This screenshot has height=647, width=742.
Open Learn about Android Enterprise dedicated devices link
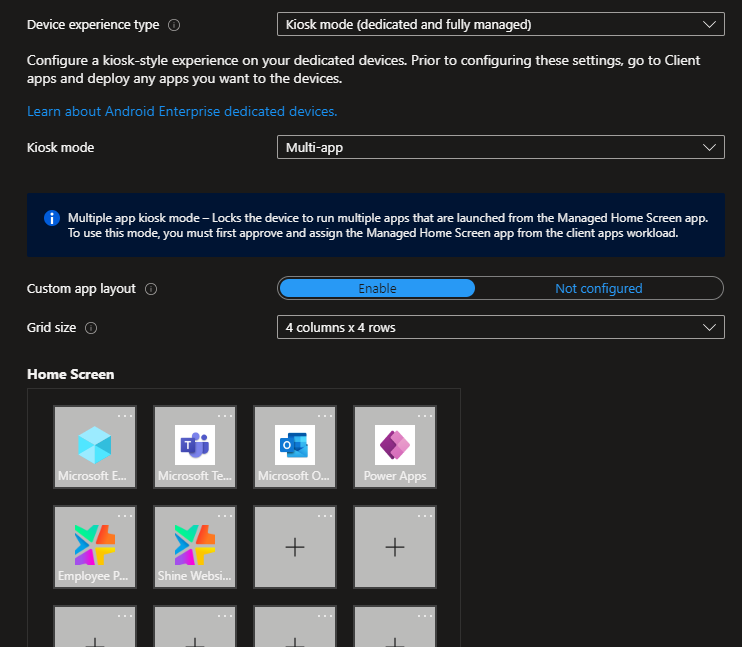[182, 111]
